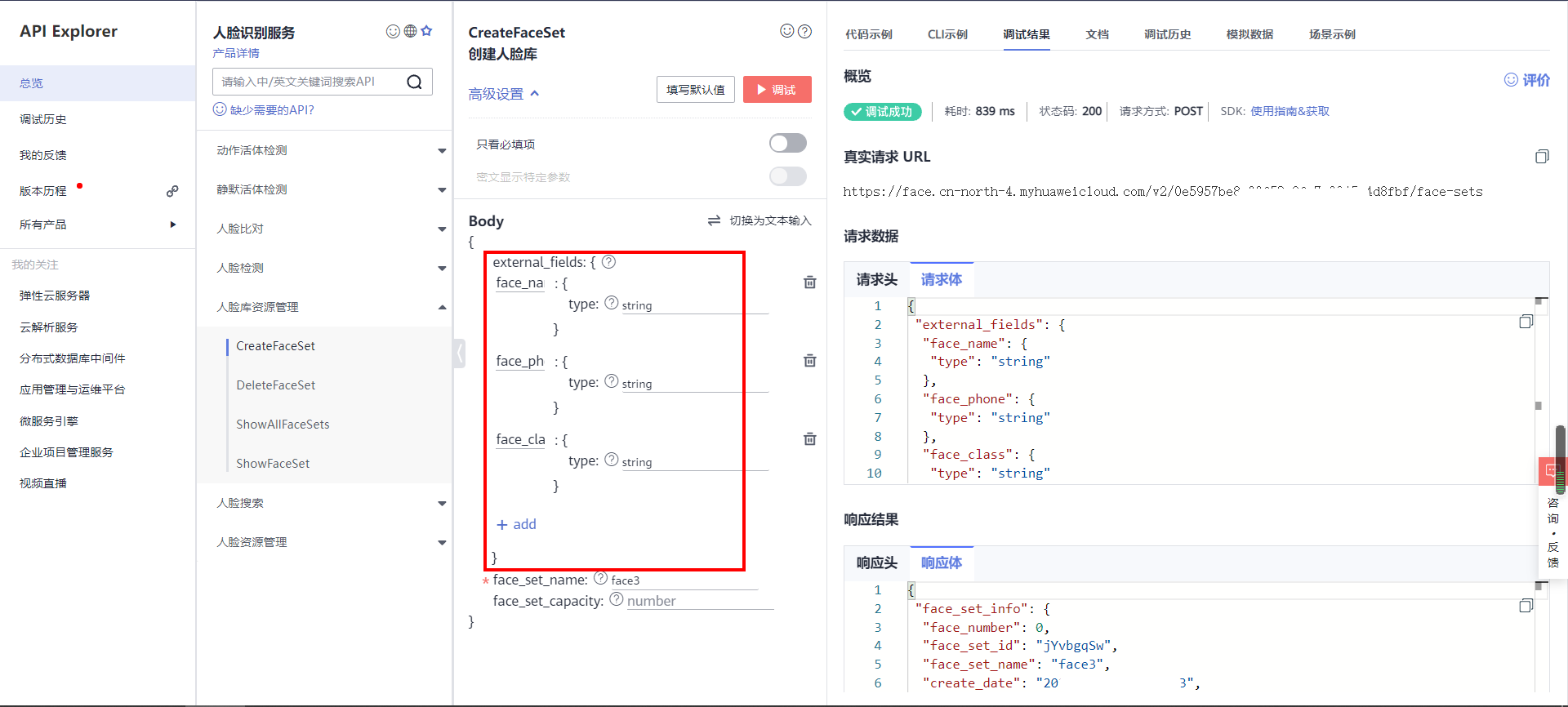The height and width of the screenshot is (707, 1568).
Task: Collapse 高级设置 section
Action: coord(504,94)
